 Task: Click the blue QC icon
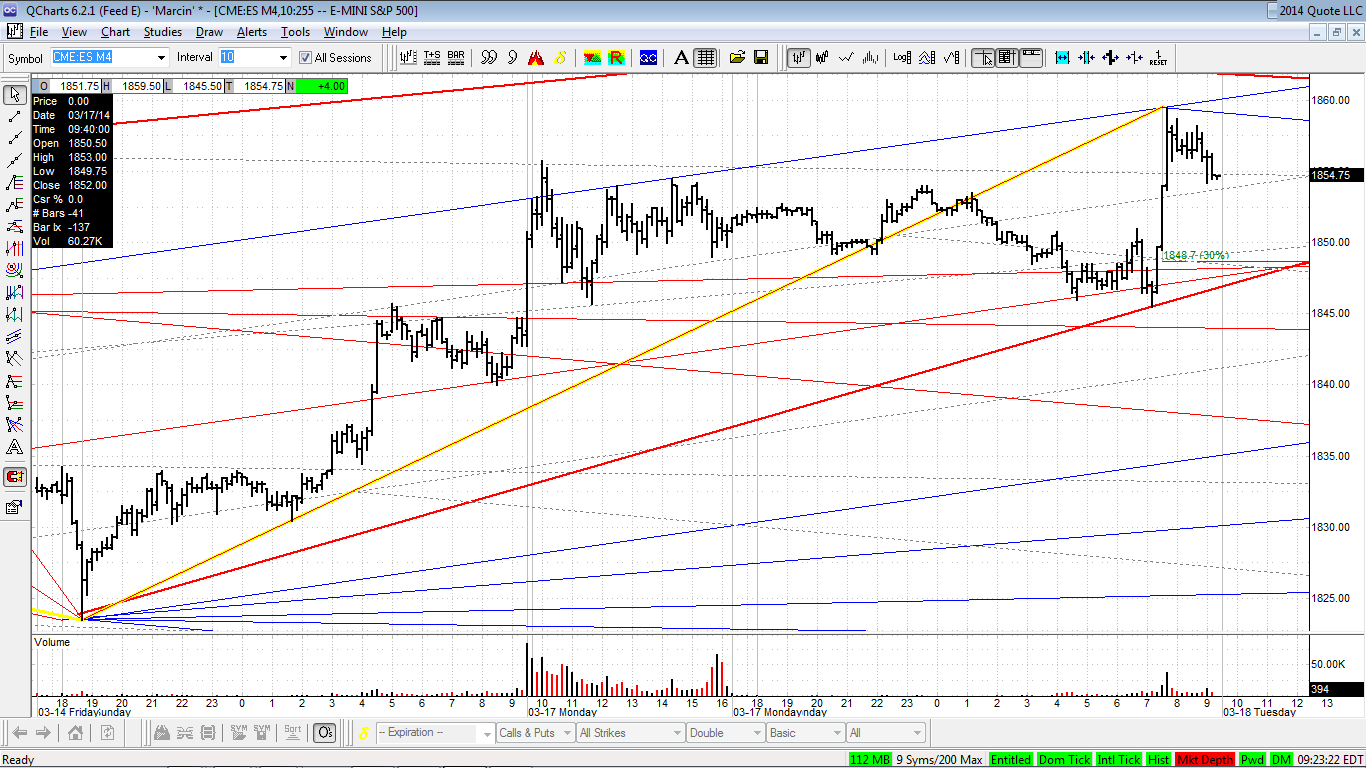648,57
